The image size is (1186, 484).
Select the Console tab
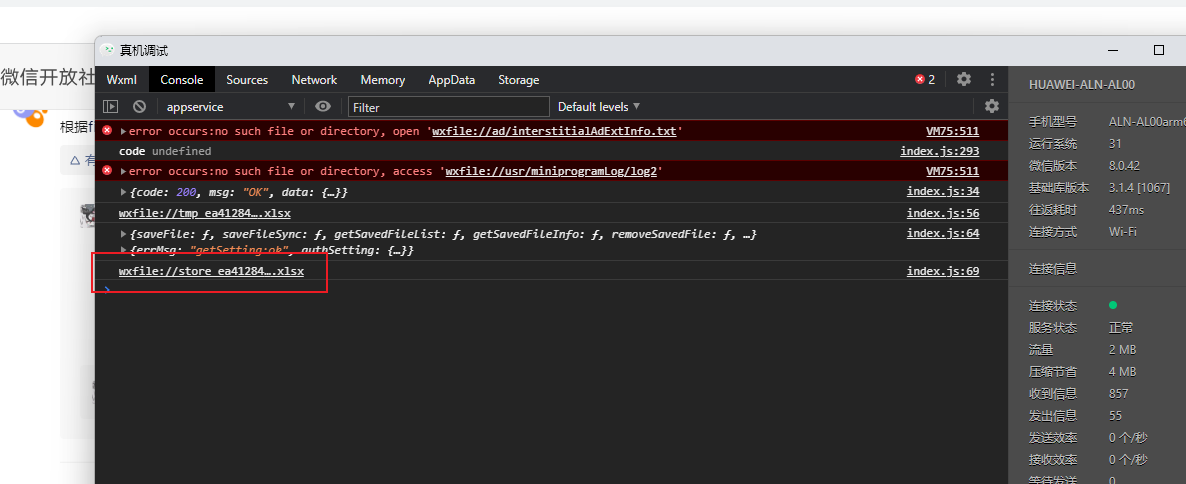182,79
